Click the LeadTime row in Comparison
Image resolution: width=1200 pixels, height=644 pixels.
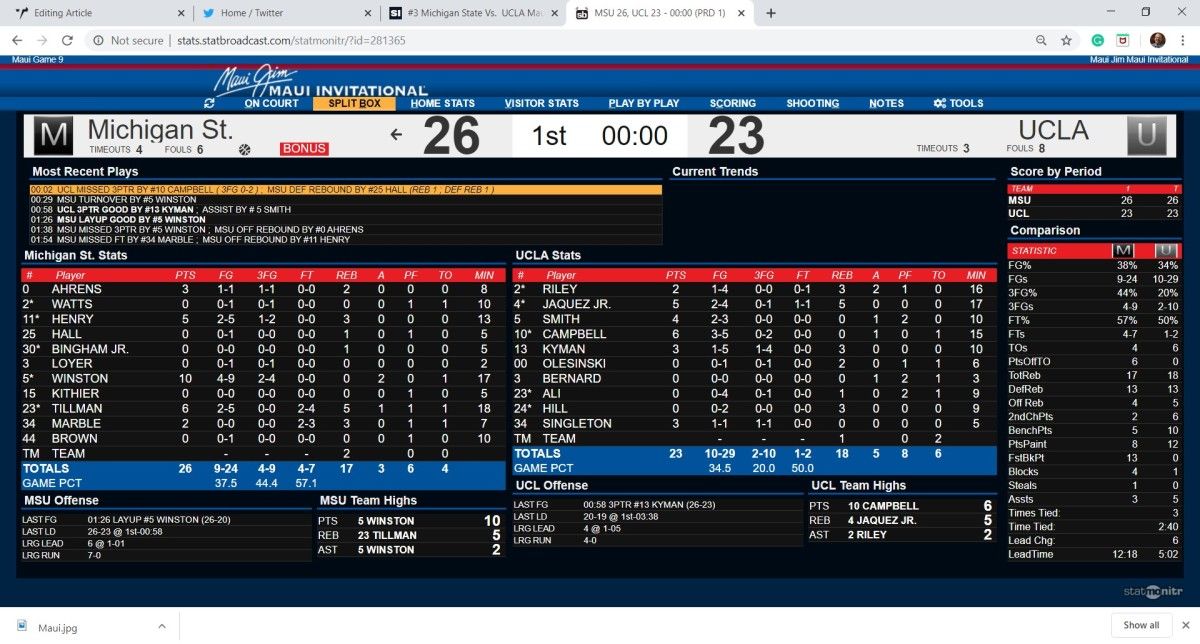click(1093, 554)
